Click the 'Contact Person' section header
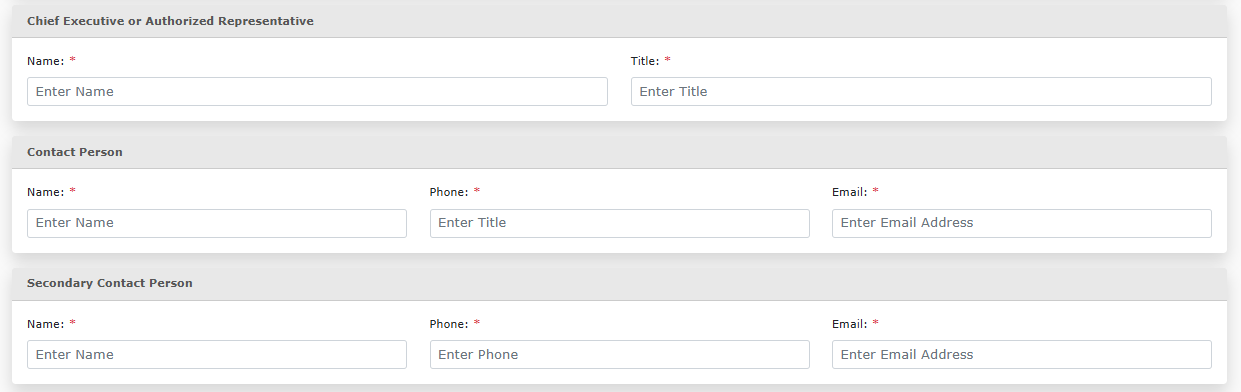1241x392 pixels. 75,152
